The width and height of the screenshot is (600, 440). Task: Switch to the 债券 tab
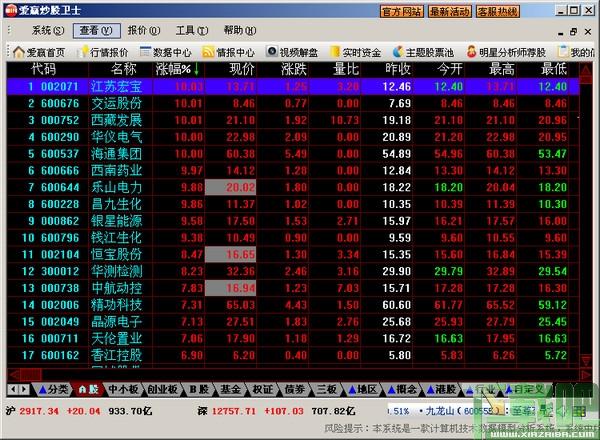tap(295, 389)
